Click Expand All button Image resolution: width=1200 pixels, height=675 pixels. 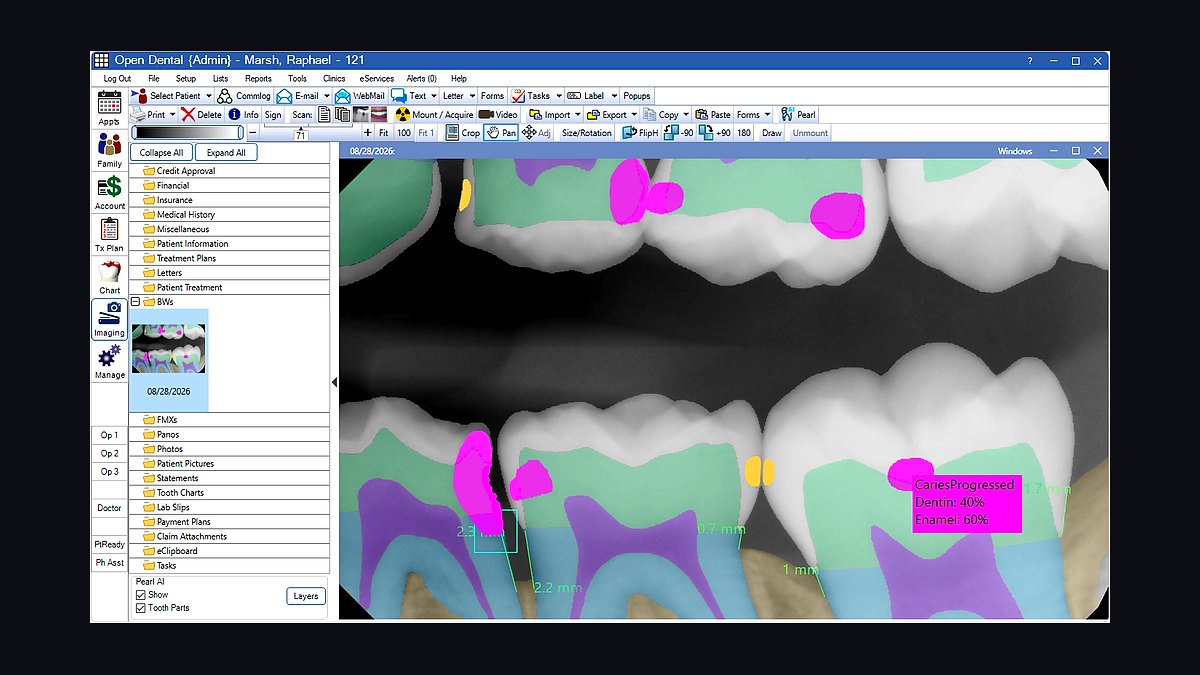226,152
